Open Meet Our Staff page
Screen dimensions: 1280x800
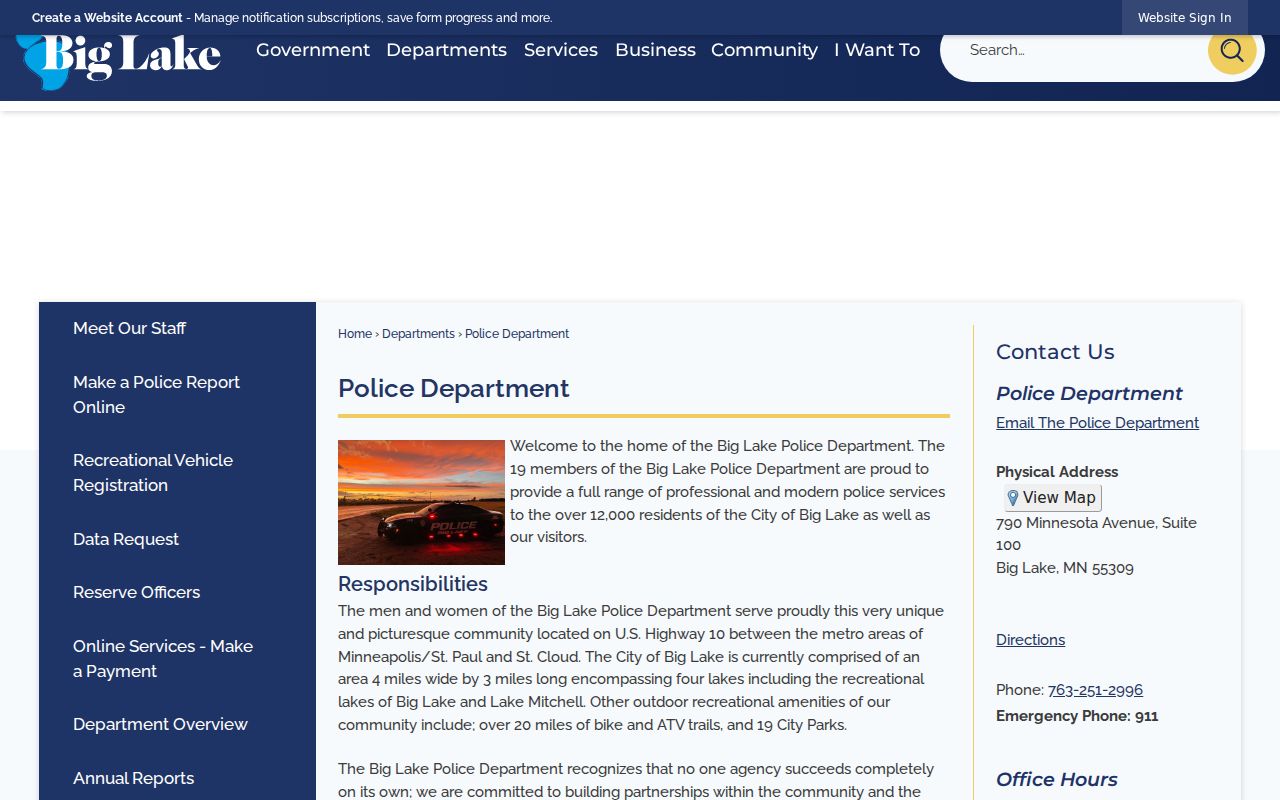(x=129, y=328)
